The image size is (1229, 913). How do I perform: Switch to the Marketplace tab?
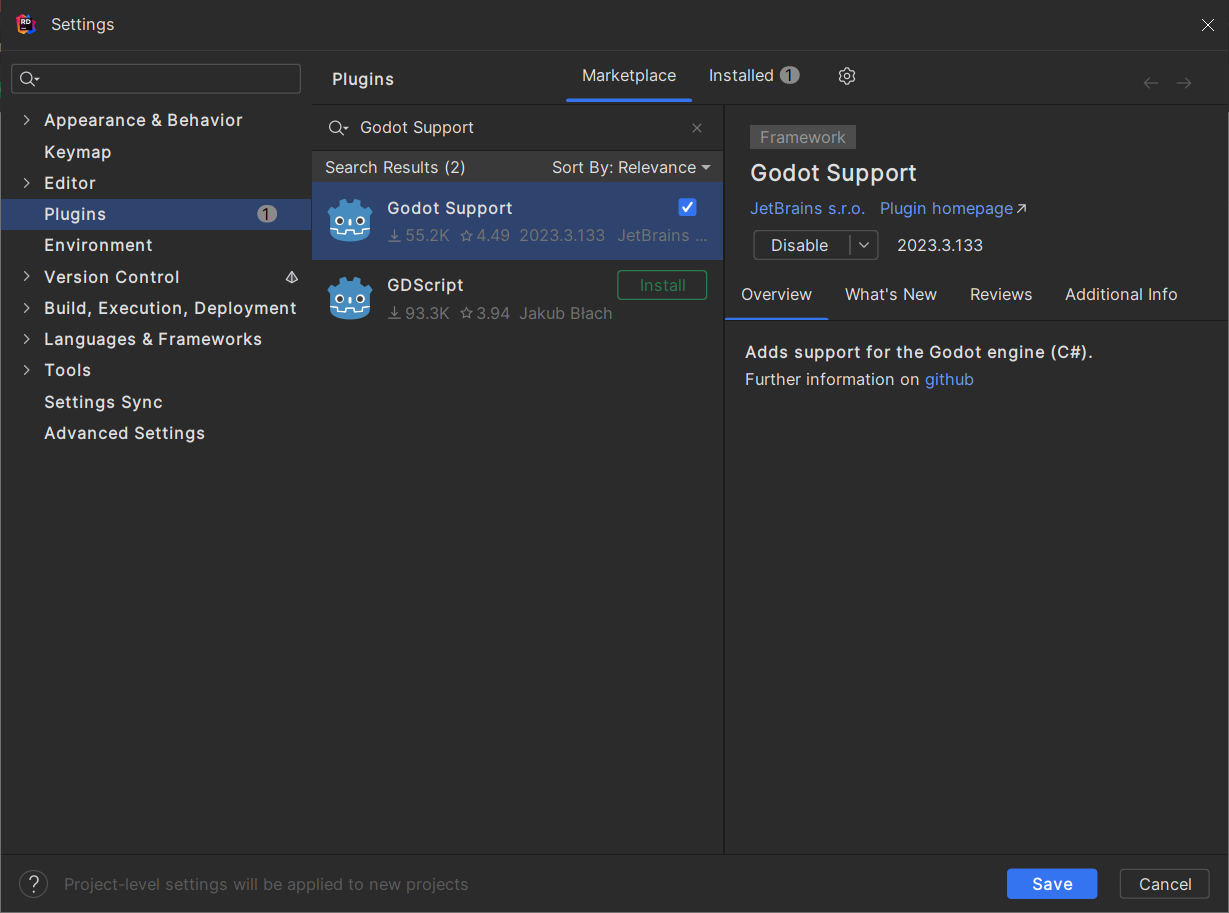pos(629,76)
